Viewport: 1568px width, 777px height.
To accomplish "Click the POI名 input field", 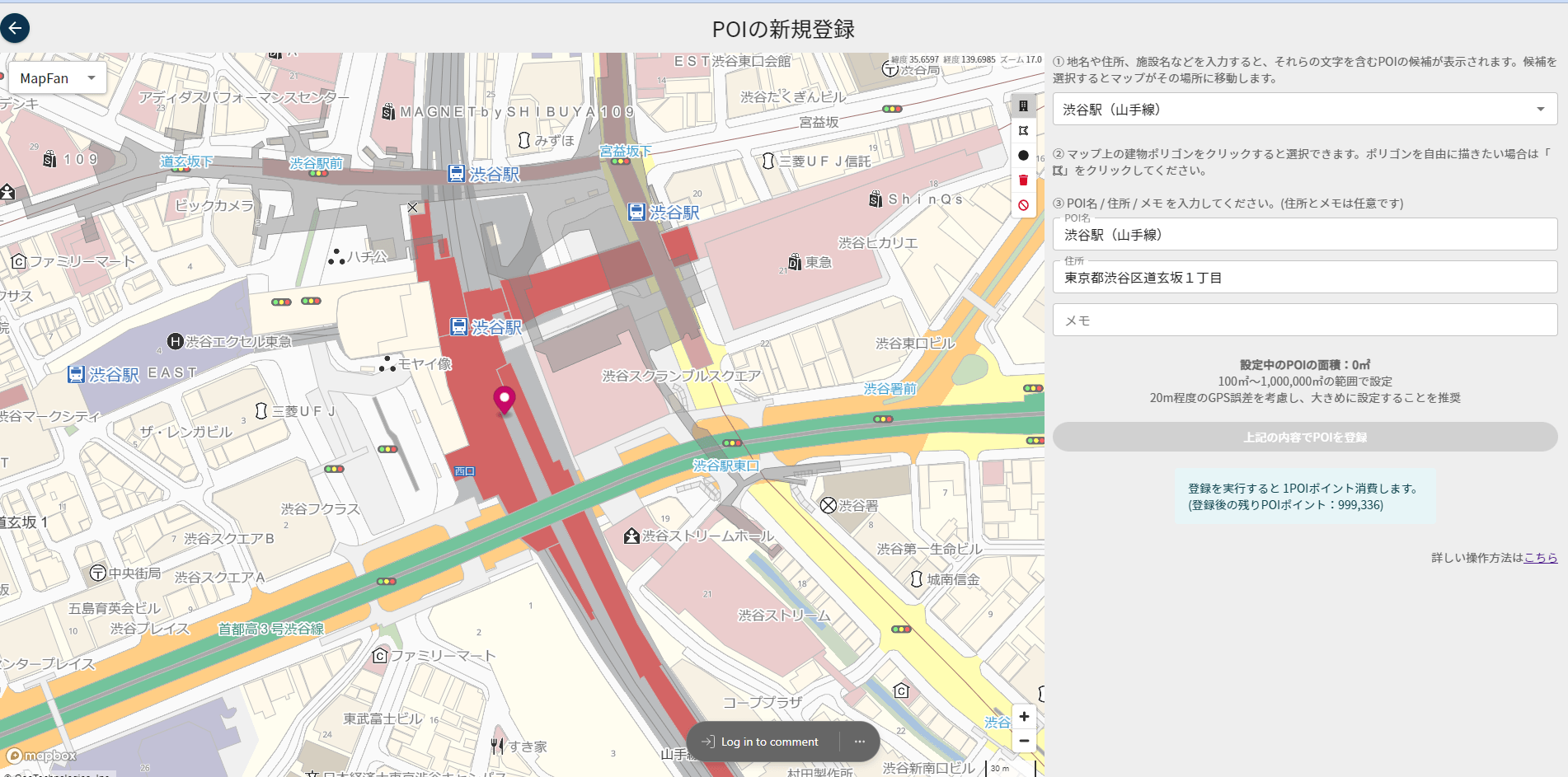I will click(1304, 235).
